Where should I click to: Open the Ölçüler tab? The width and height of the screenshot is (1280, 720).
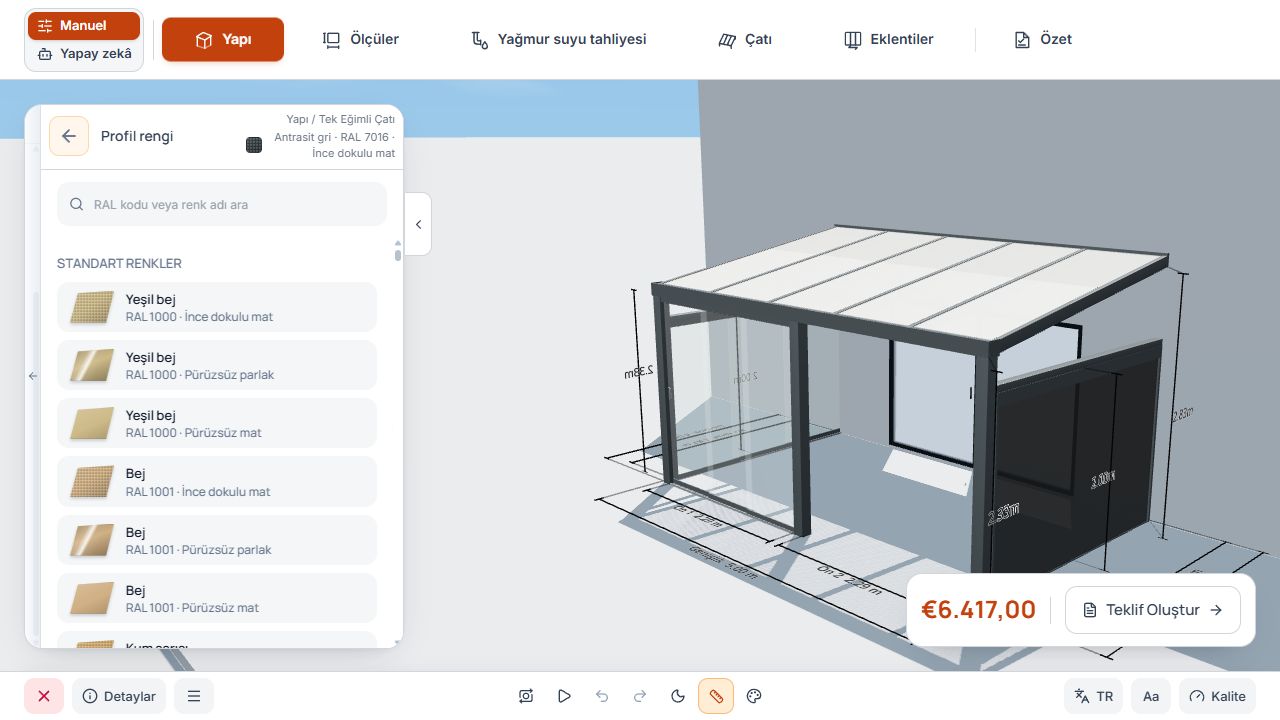point(360,40)
